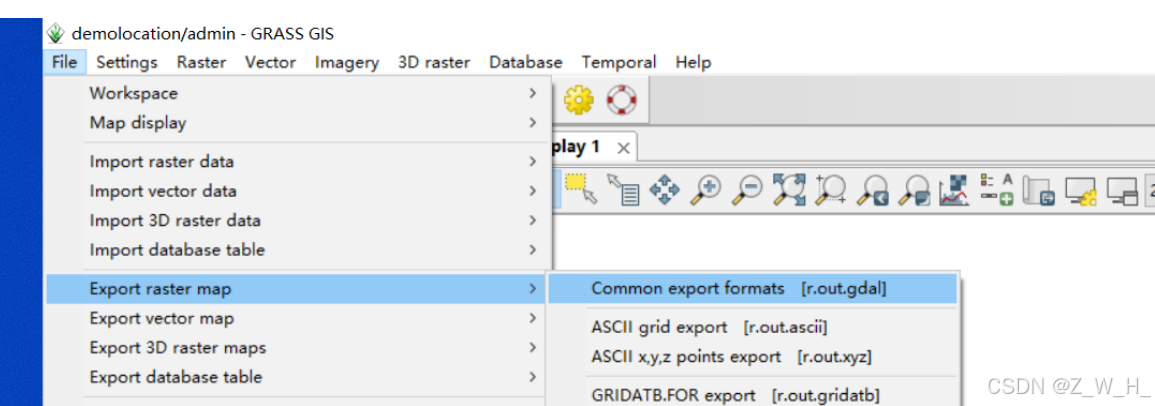Open the Imagery menu
The image size is (1155, 406).
347,63
